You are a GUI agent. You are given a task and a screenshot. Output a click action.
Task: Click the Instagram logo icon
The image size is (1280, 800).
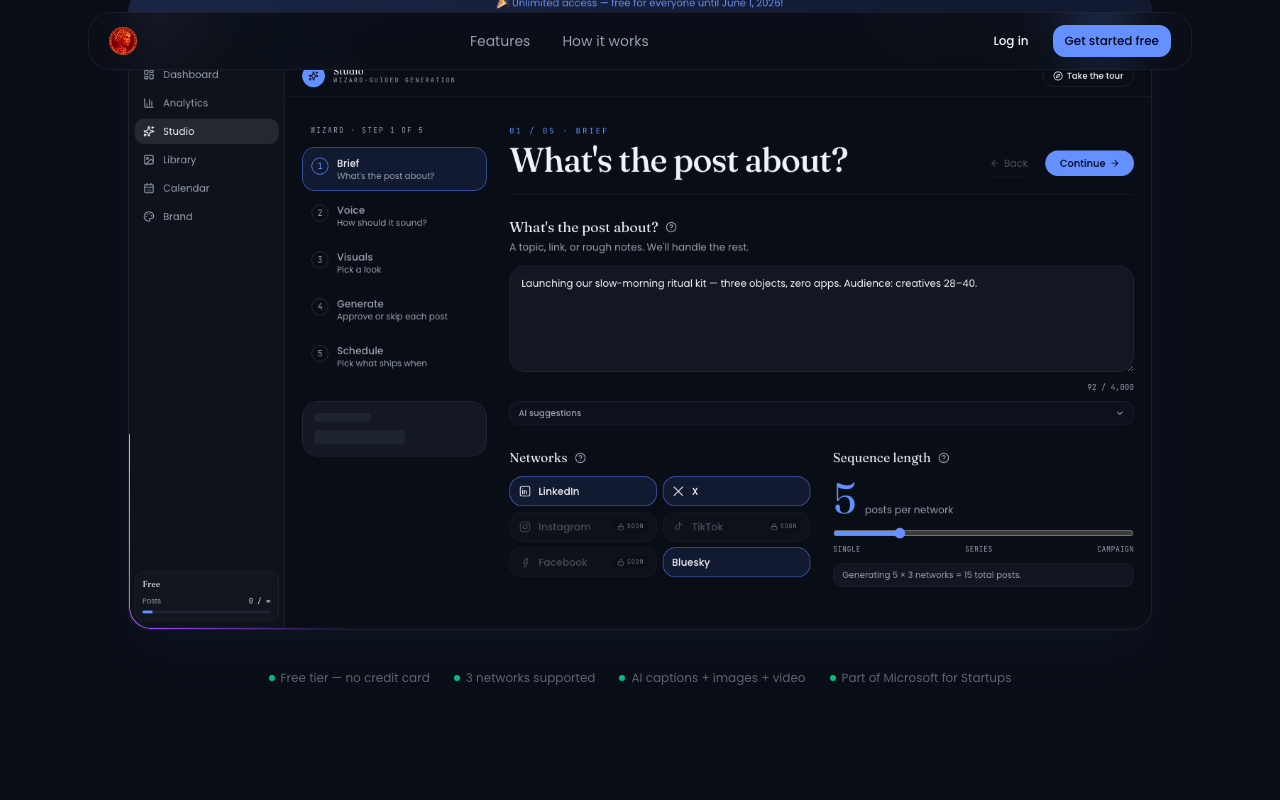click(525, 527)
